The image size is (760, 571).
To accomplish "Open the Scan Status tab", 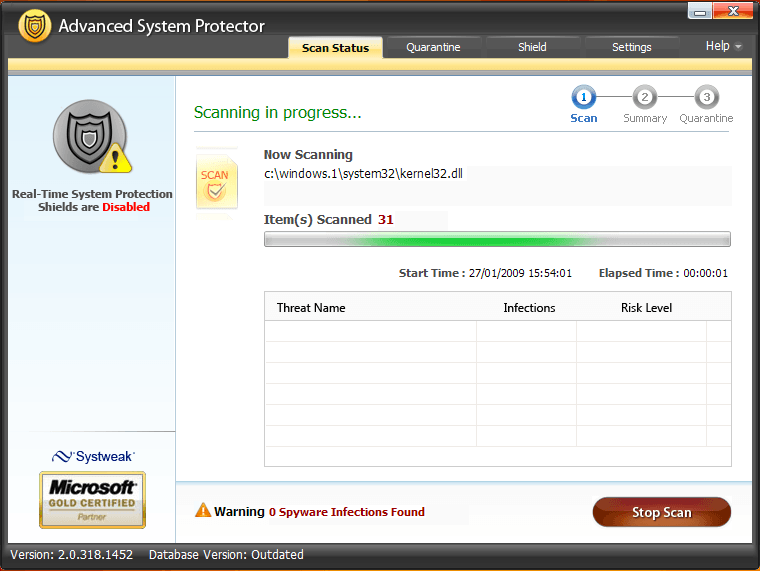I will tap(335, 48).
